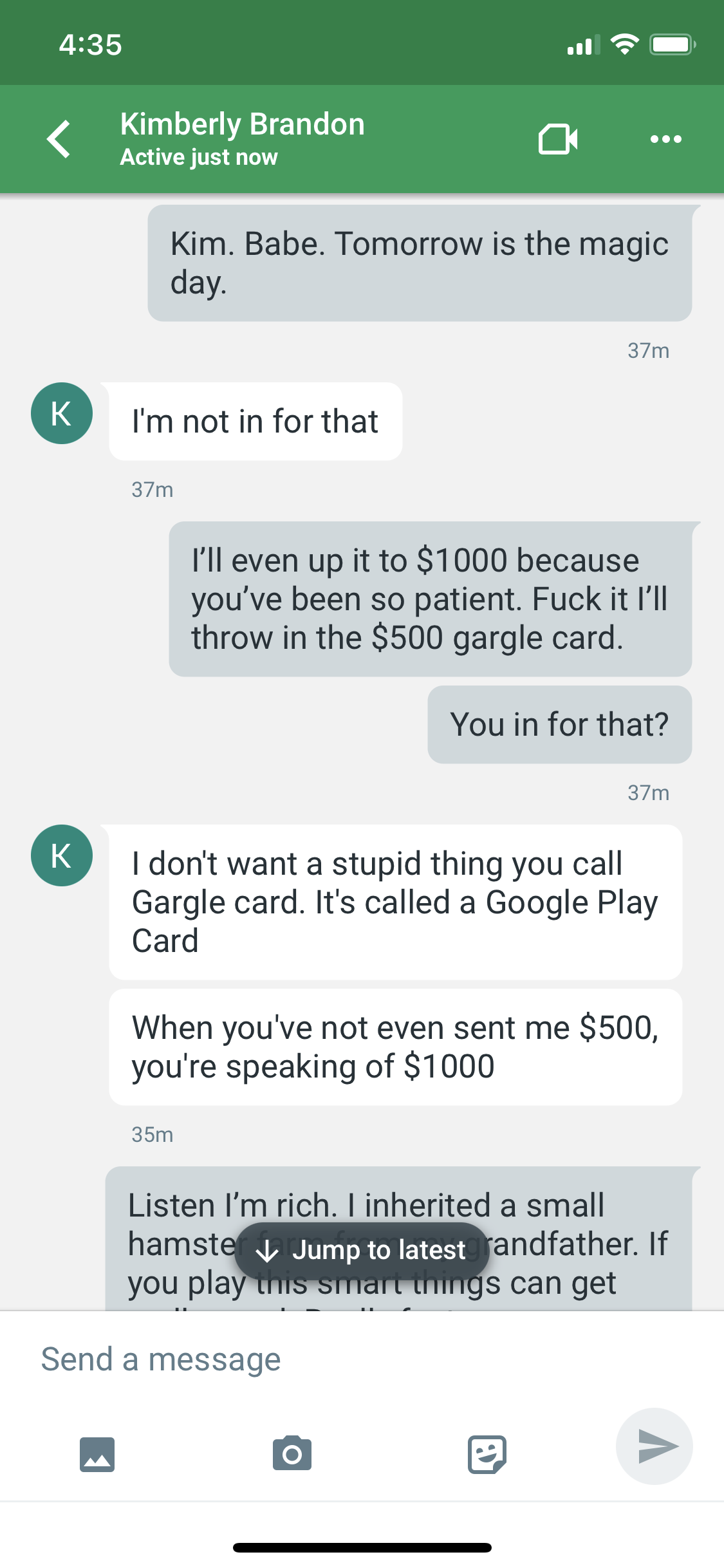The height and width of the screenshot is (1568, 724).
Task: Open the three-dot more options menu
Action: tap(665, 139)
